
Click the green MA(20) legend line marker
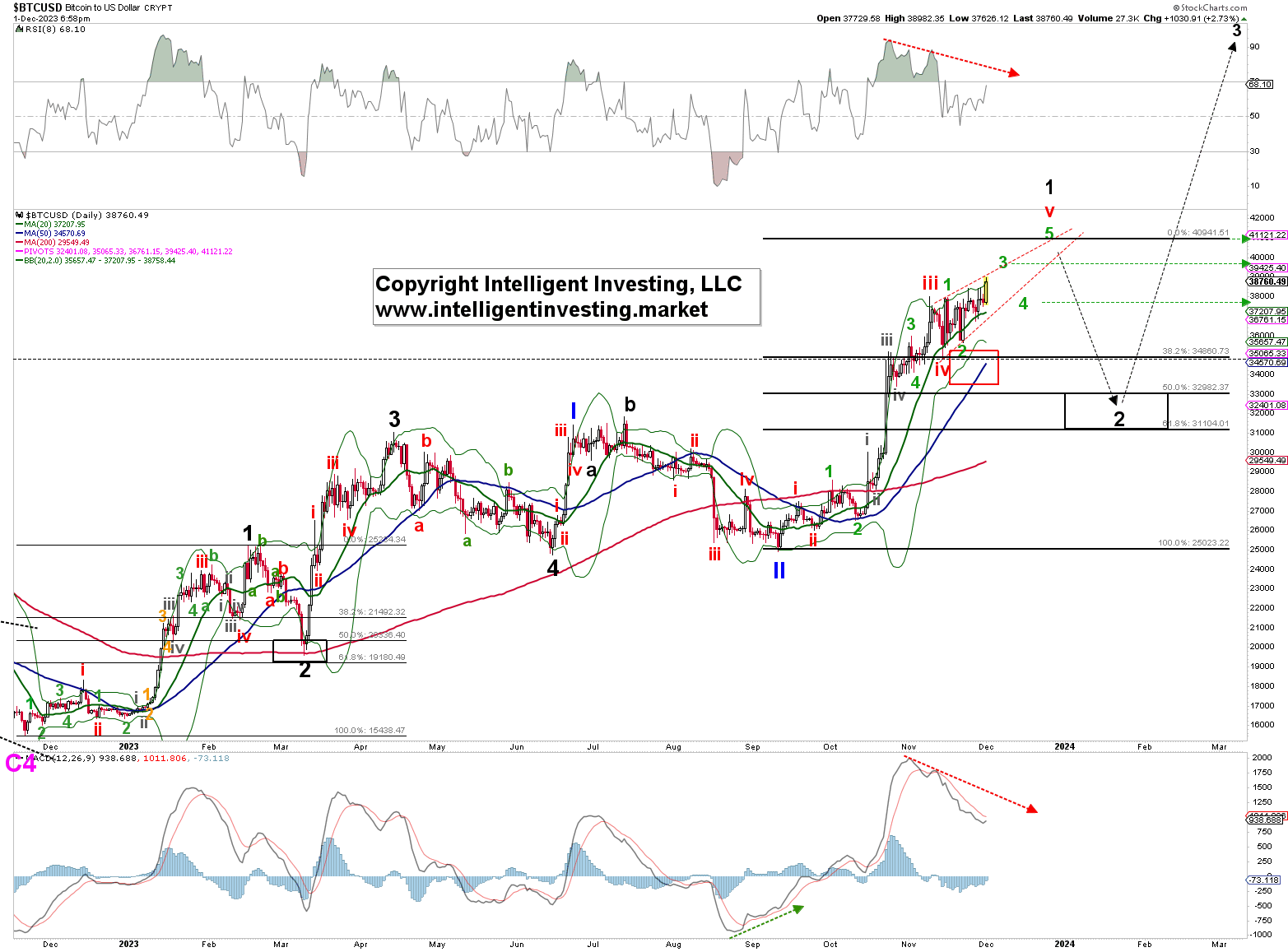[20, 224]
